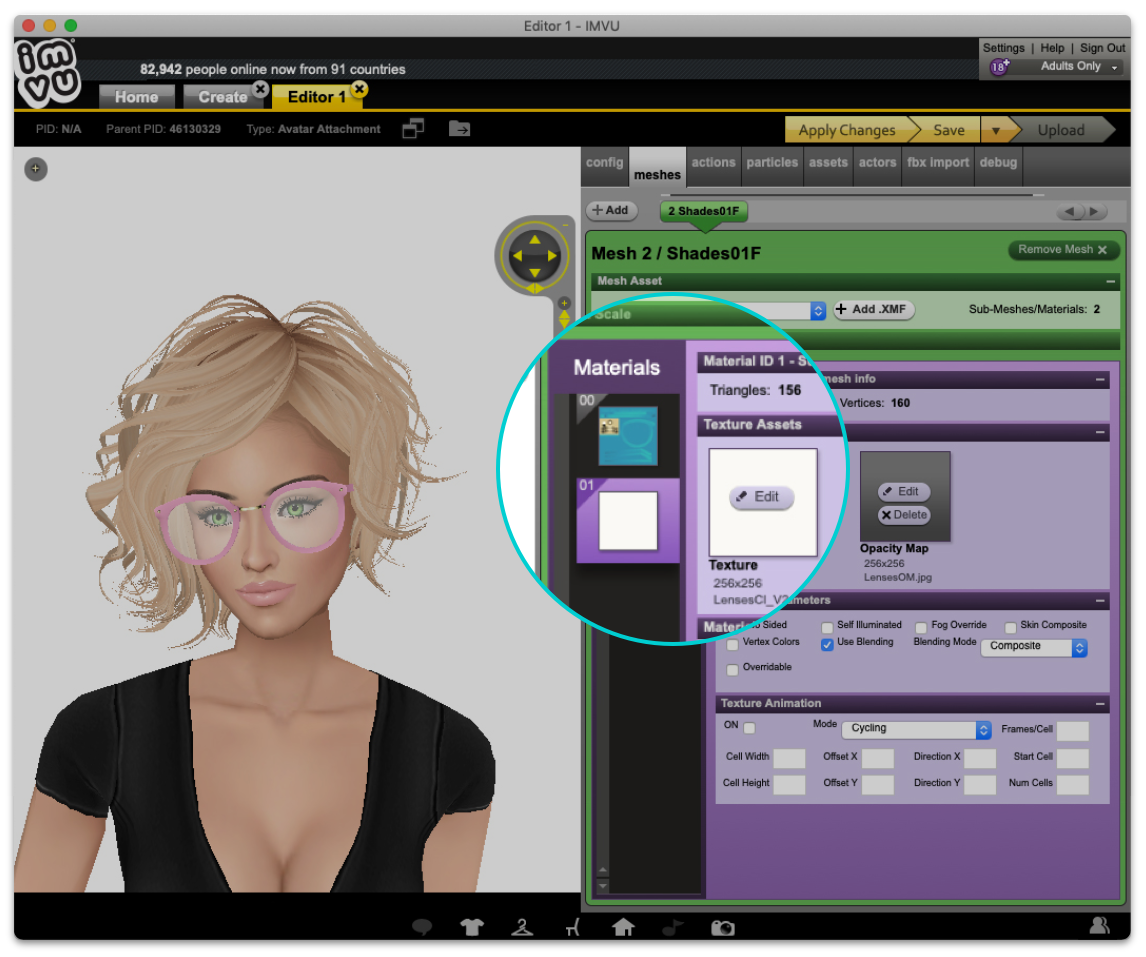This screenshot has width=1146, height=957.
Task: Click the zoom plus icon below camera pad
Action: [x=563, y=303]
